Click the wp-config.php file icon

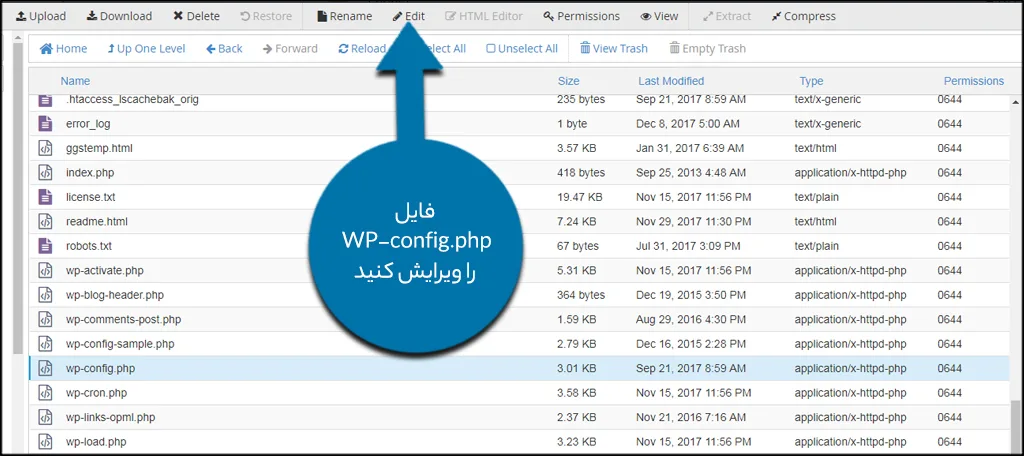(x=44, y=368)
